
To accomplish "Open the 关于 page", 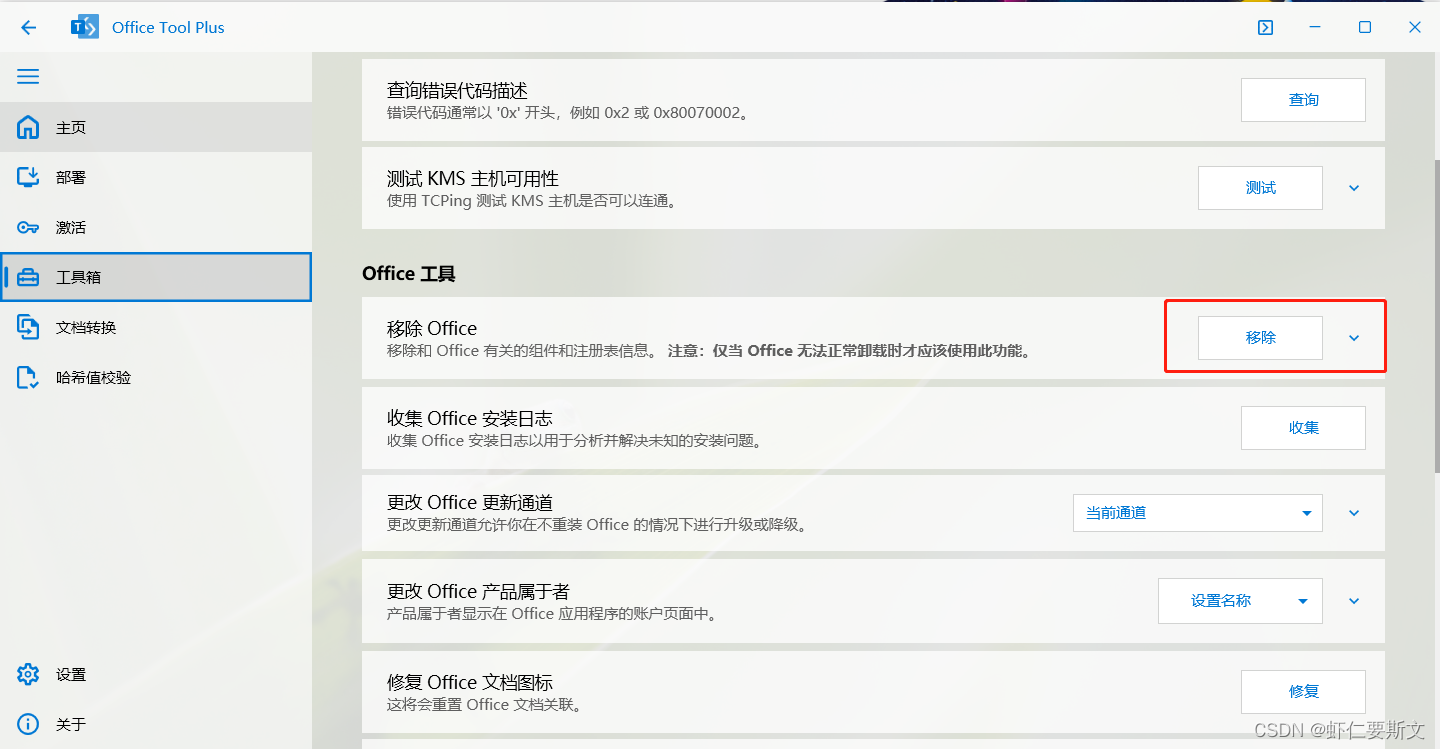I will click(156, 724).
